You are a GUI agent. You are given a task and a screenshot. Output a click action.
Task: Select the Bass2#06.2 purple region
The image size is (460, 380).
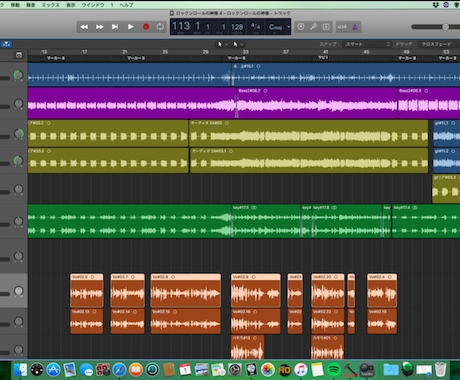(317, 103)
